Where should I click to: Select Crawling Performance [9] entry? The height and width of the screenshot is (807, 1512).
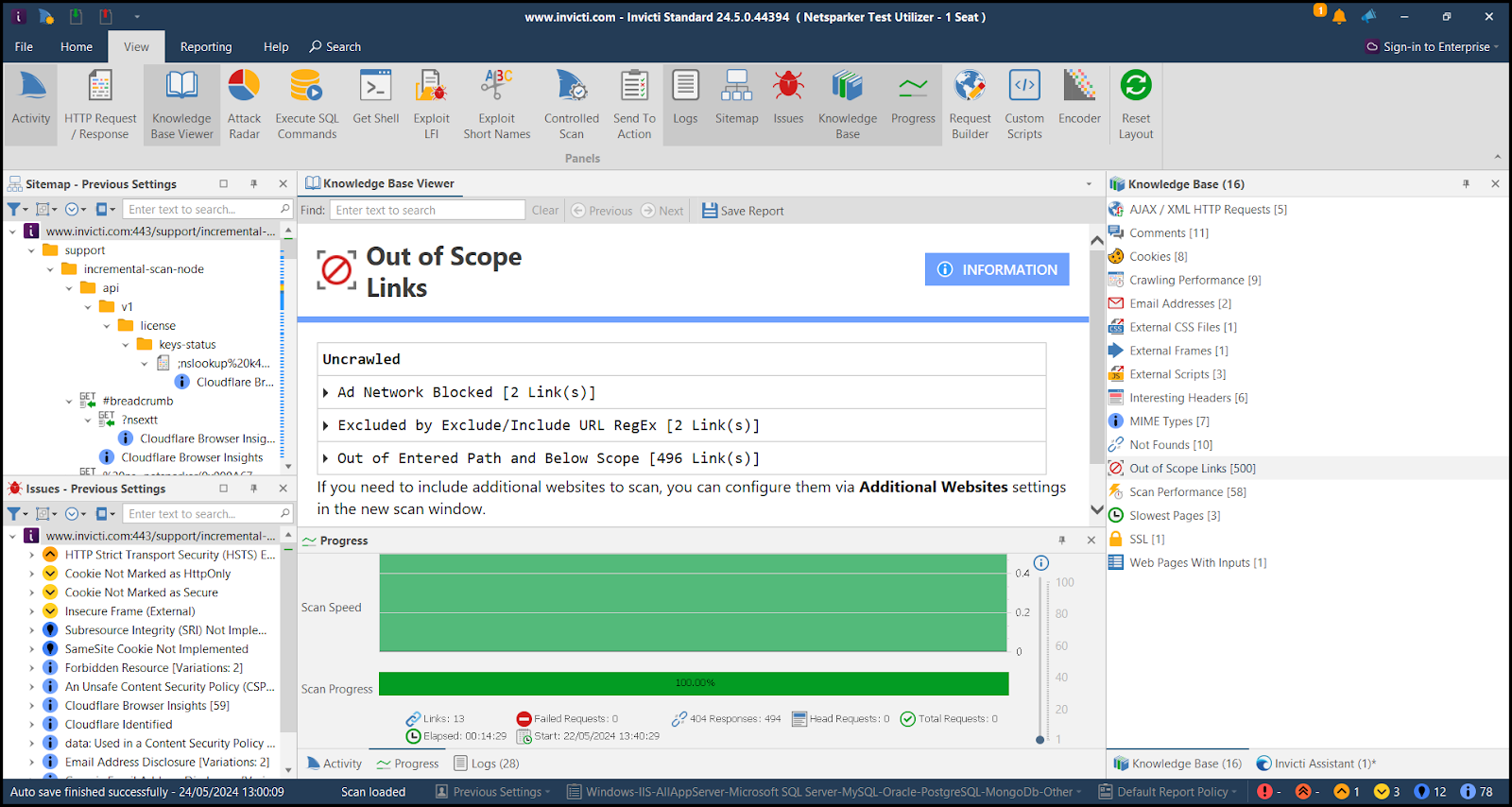[x=1194, y=280]
